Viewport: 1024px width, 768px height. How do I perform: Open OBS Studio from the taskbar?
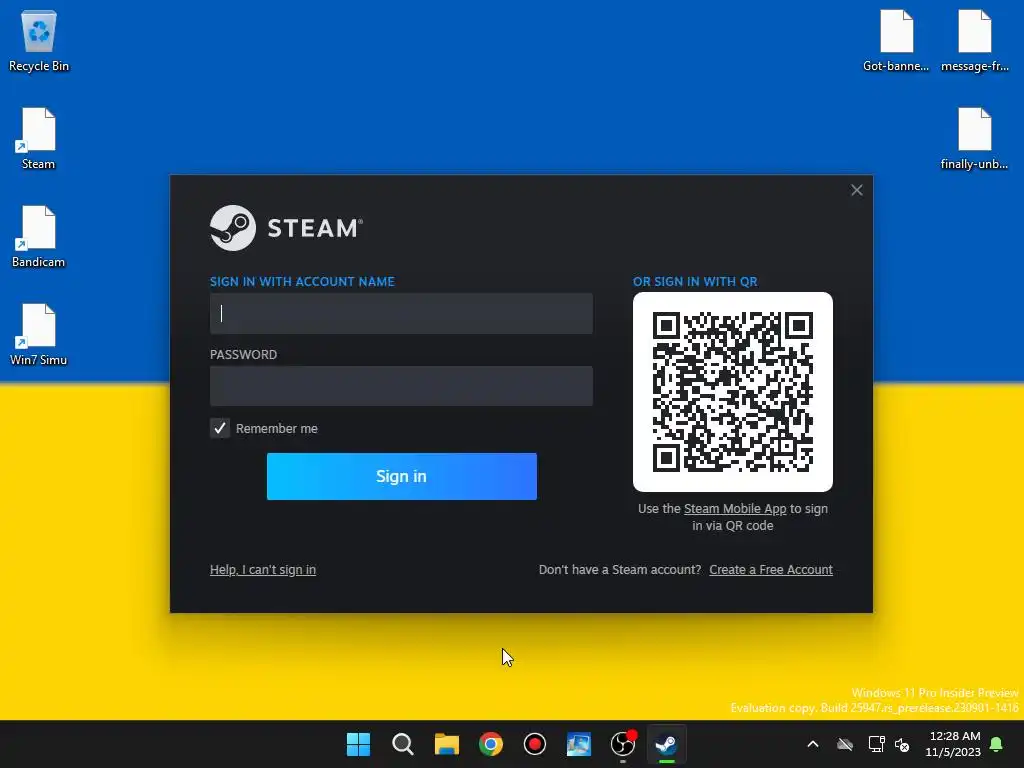[x=623, y=744]
